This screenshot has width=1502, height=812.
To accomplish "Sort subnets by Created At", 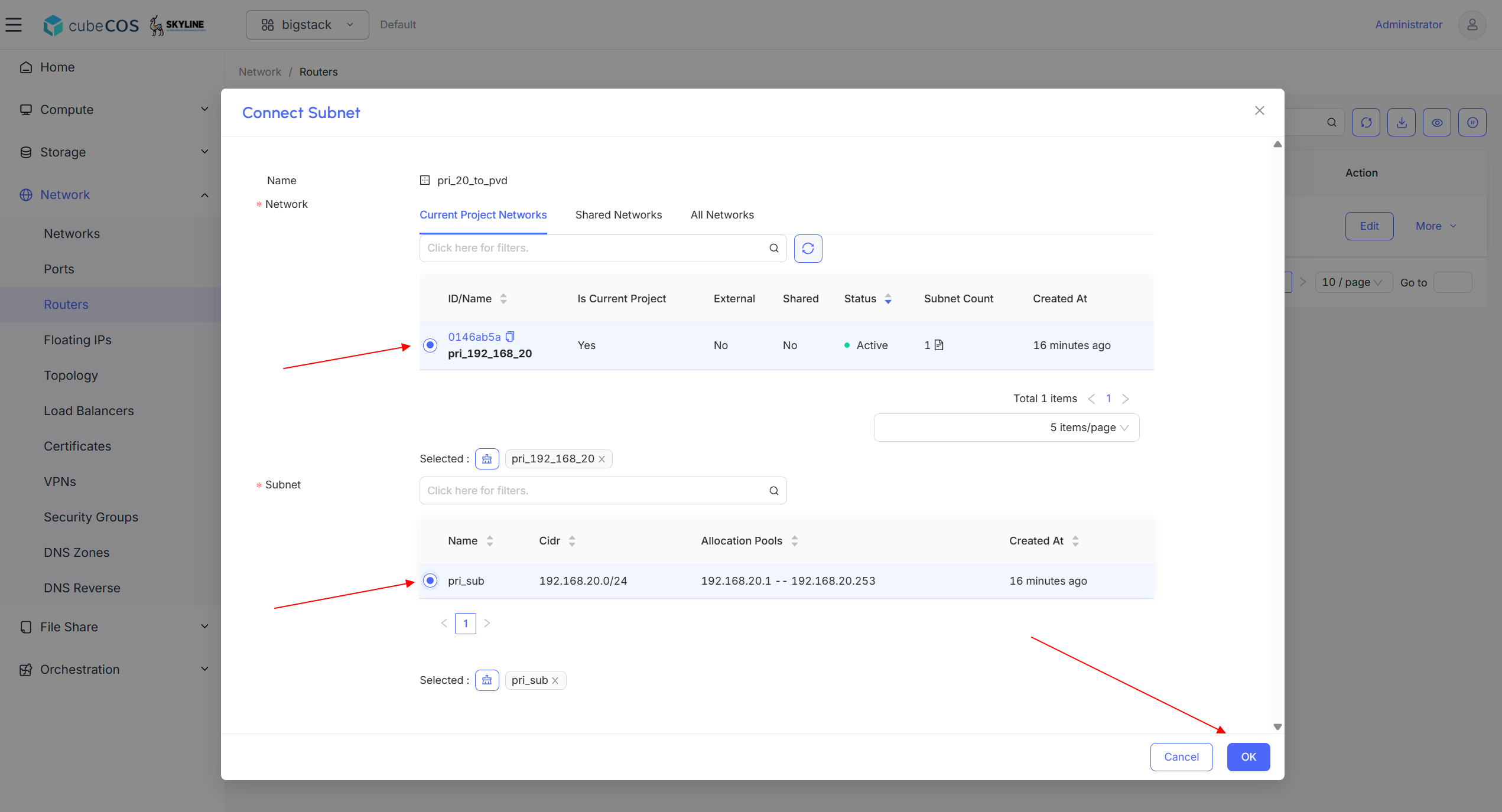I will [x=1075, y=541].
